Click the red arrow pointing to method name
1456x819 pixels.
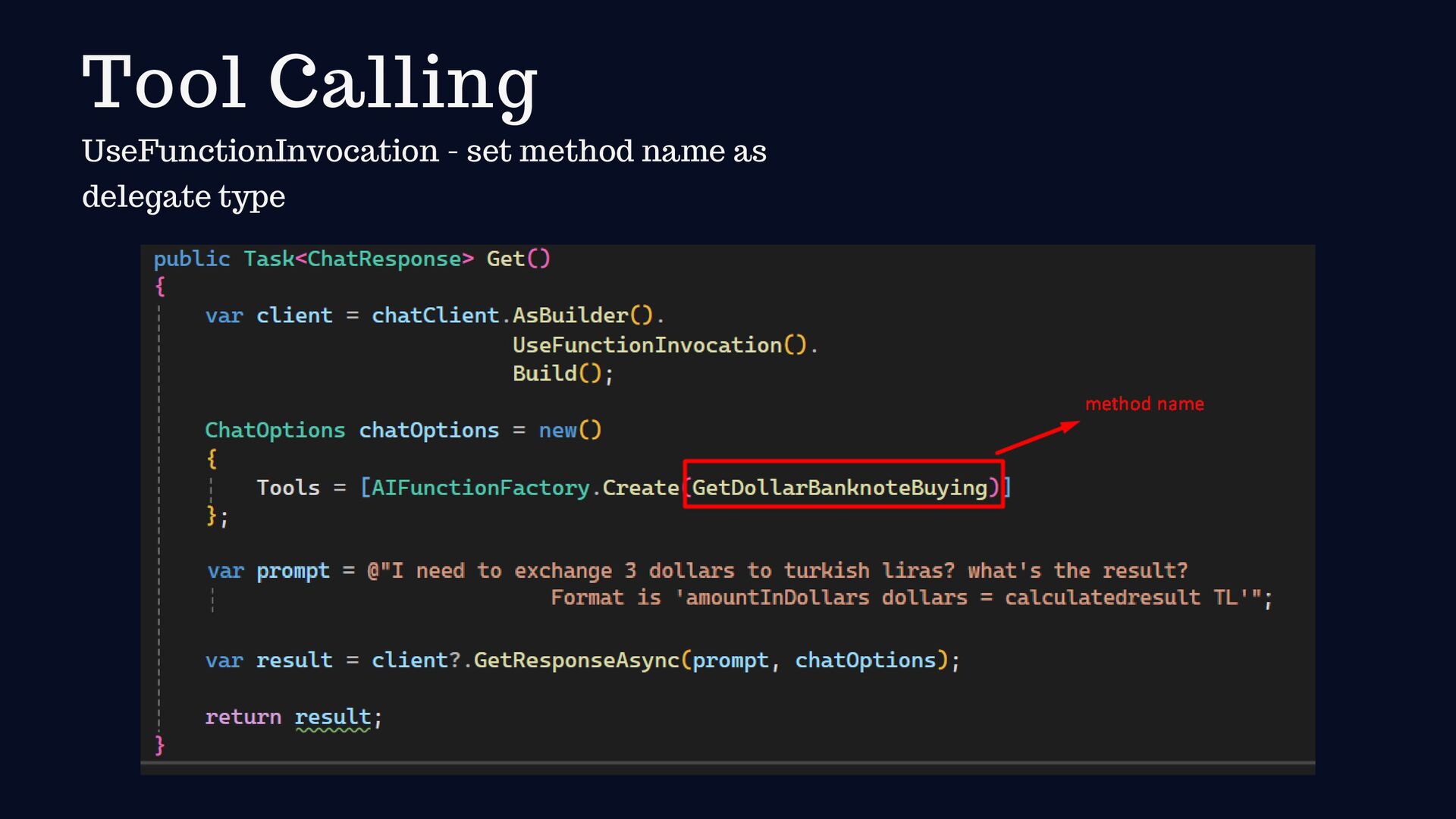point(1037,438)
